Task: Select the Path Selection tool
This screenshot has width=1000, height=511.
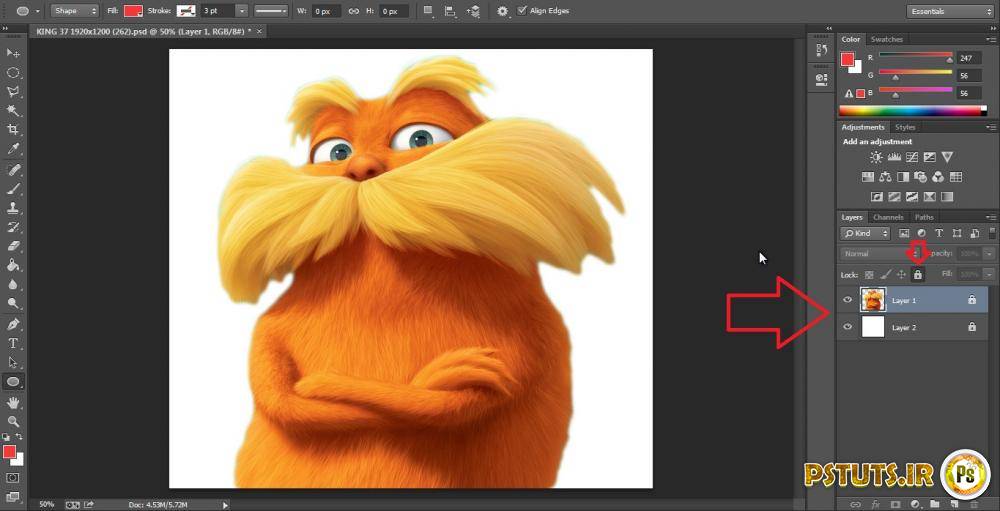Action: (x=13, y=362)
